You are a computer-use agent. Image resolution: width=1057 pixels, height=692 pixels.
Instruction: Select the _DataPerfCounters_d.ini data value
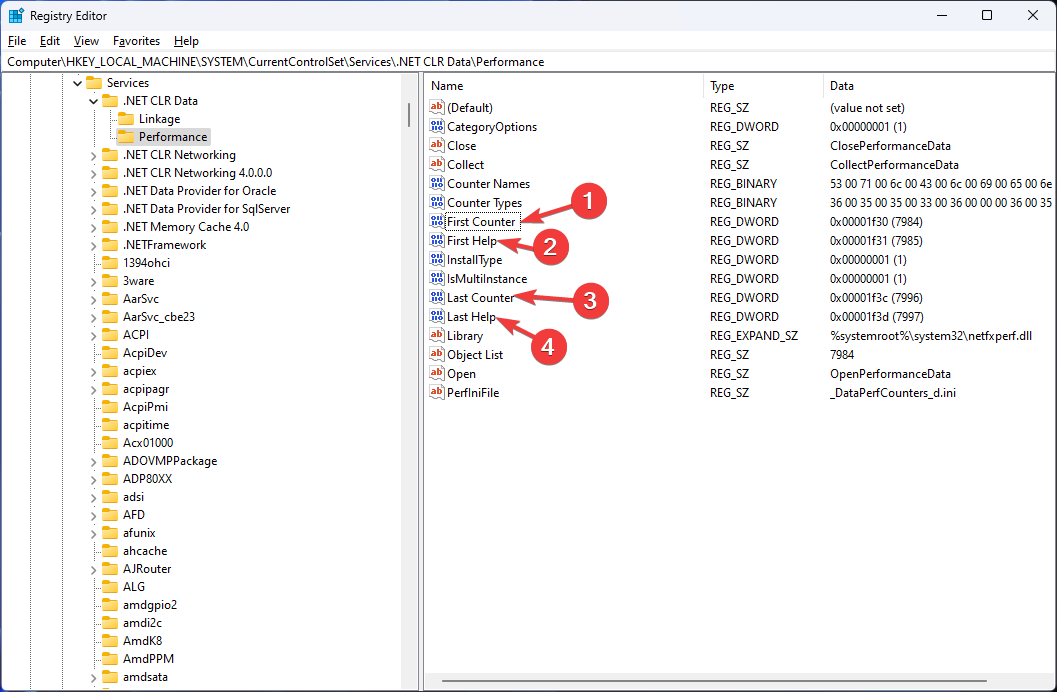pyautogui.click(x=893, y=393)
